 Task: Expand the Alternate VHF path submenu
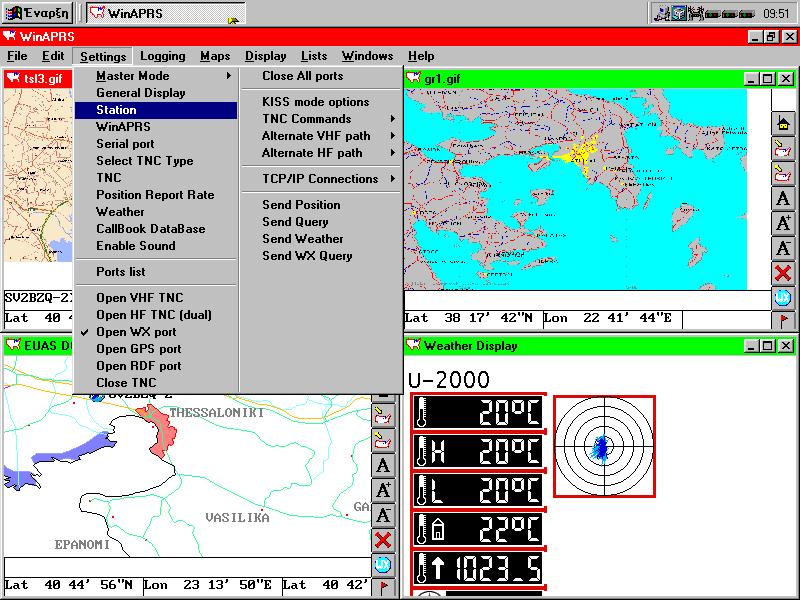[320, 136]
